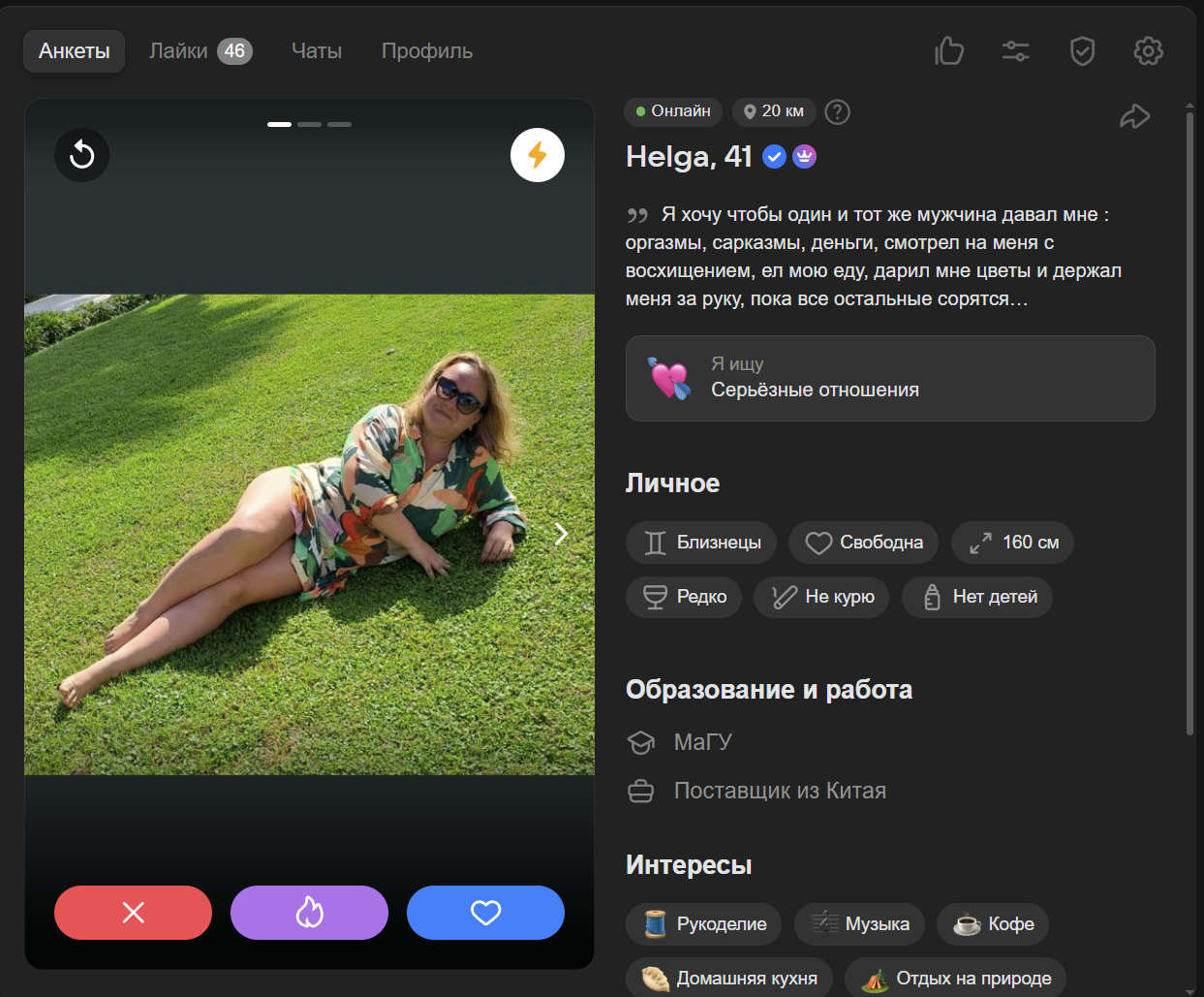1204x997 pixels.
Task: Click the МаГУ education entry
Action: pyautogui.click(x=703, y=742)
